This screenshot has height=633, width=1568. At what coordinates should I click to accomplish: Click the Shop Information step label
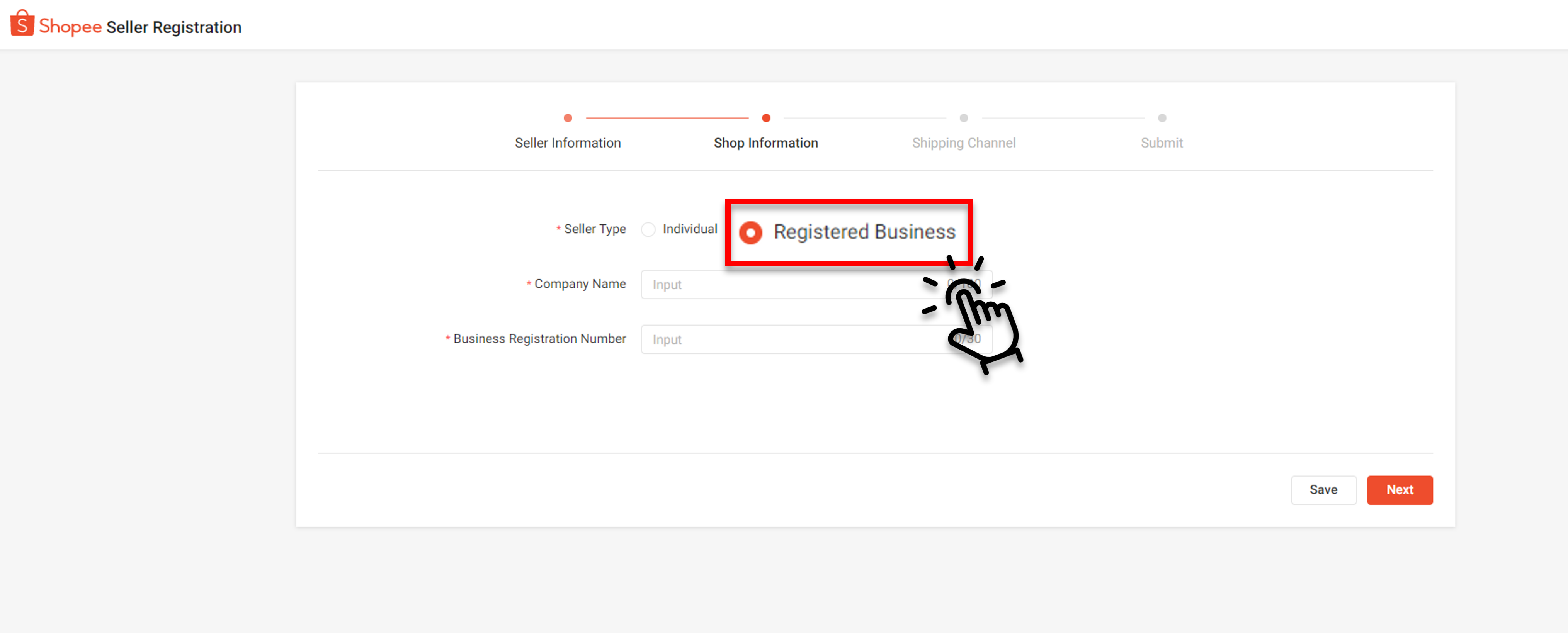click(766, 143)
